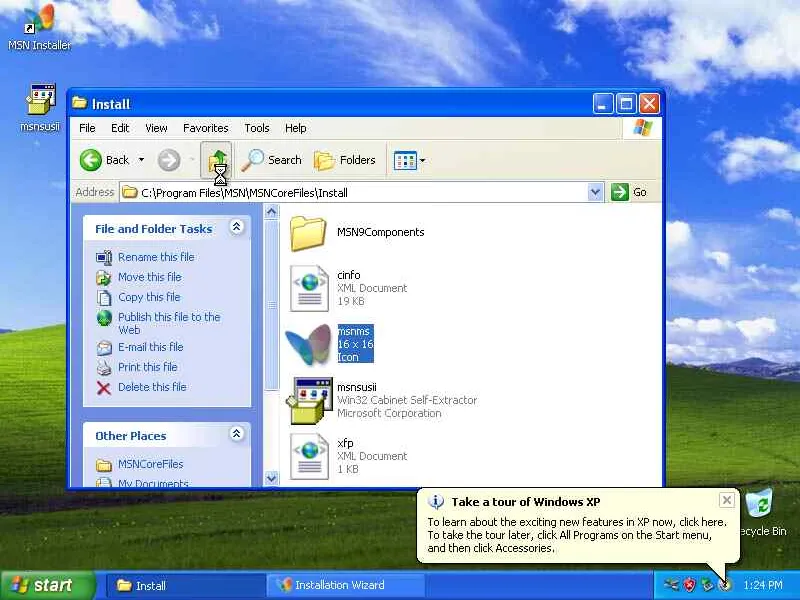800x600 pixels.
Task: Open the Search pane
Action: point(271,160)
